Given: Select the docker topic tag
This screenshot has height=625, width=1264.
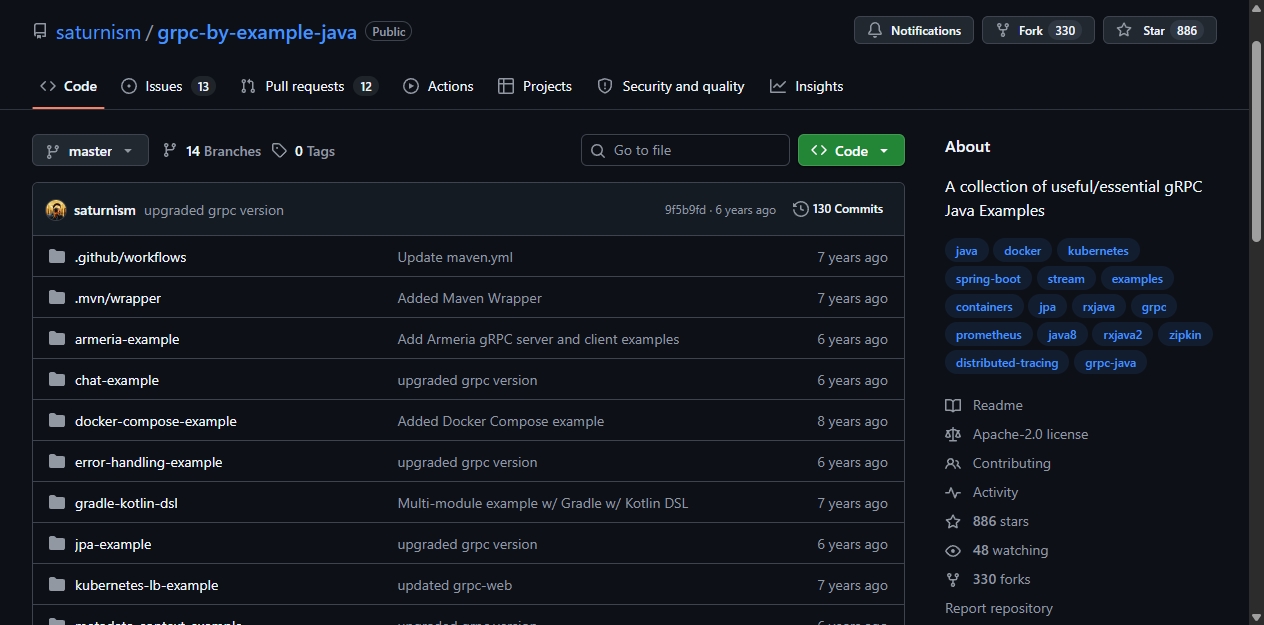Looking at the screenshot, I should point(1022,251).
